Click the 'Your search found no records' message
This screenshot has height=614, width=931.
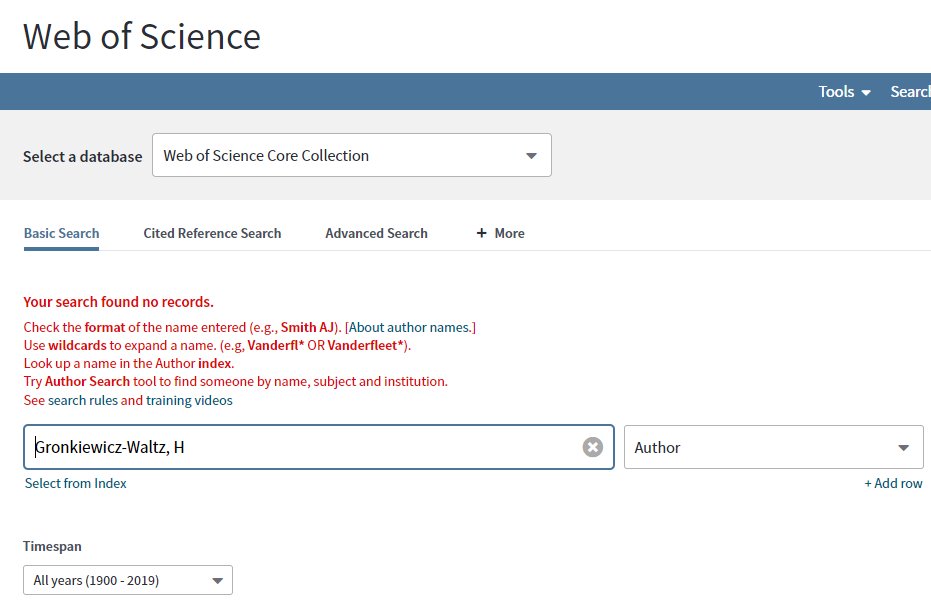[118, 302]
